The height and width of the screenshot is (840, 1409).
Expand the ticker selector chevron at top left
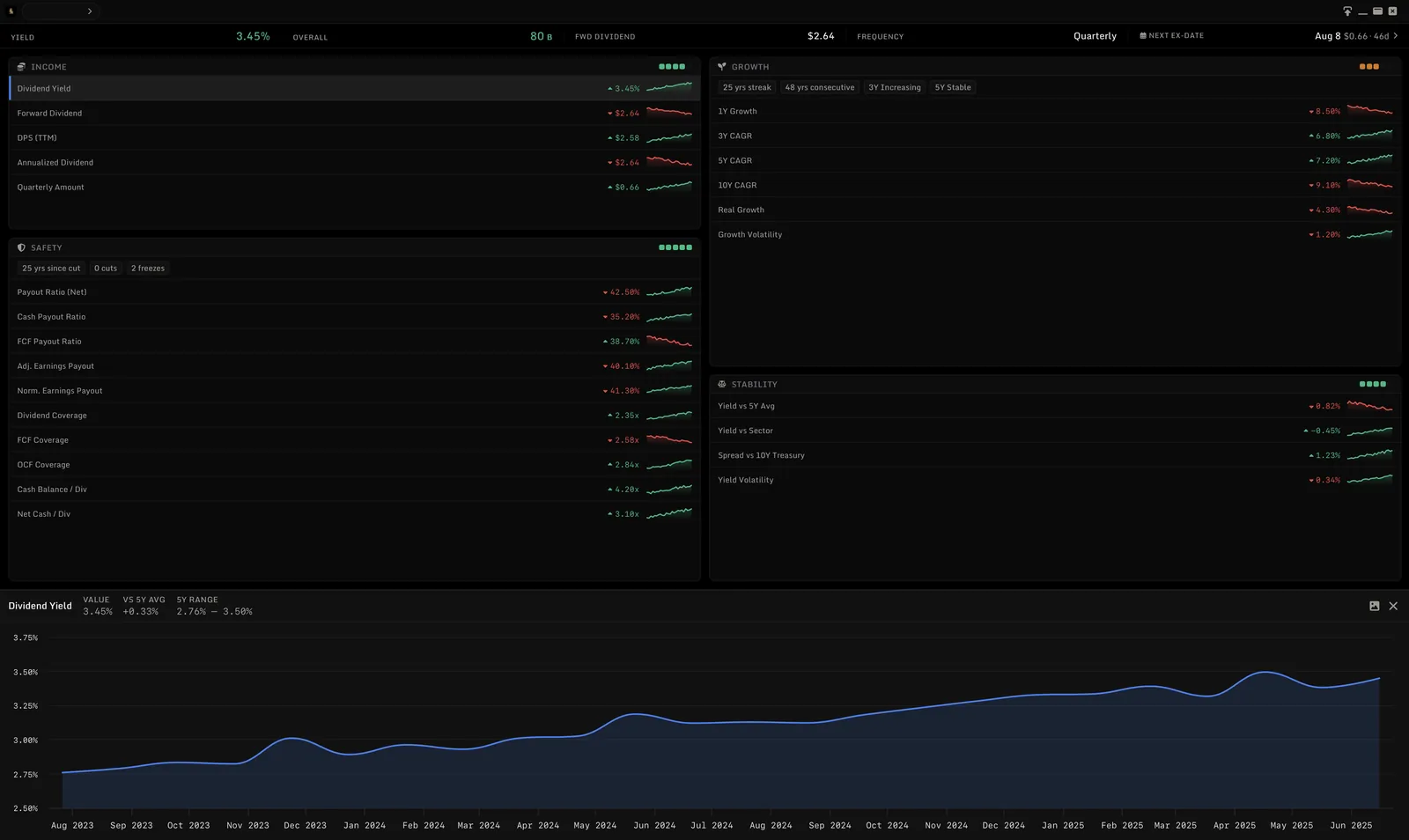point(90,11)
